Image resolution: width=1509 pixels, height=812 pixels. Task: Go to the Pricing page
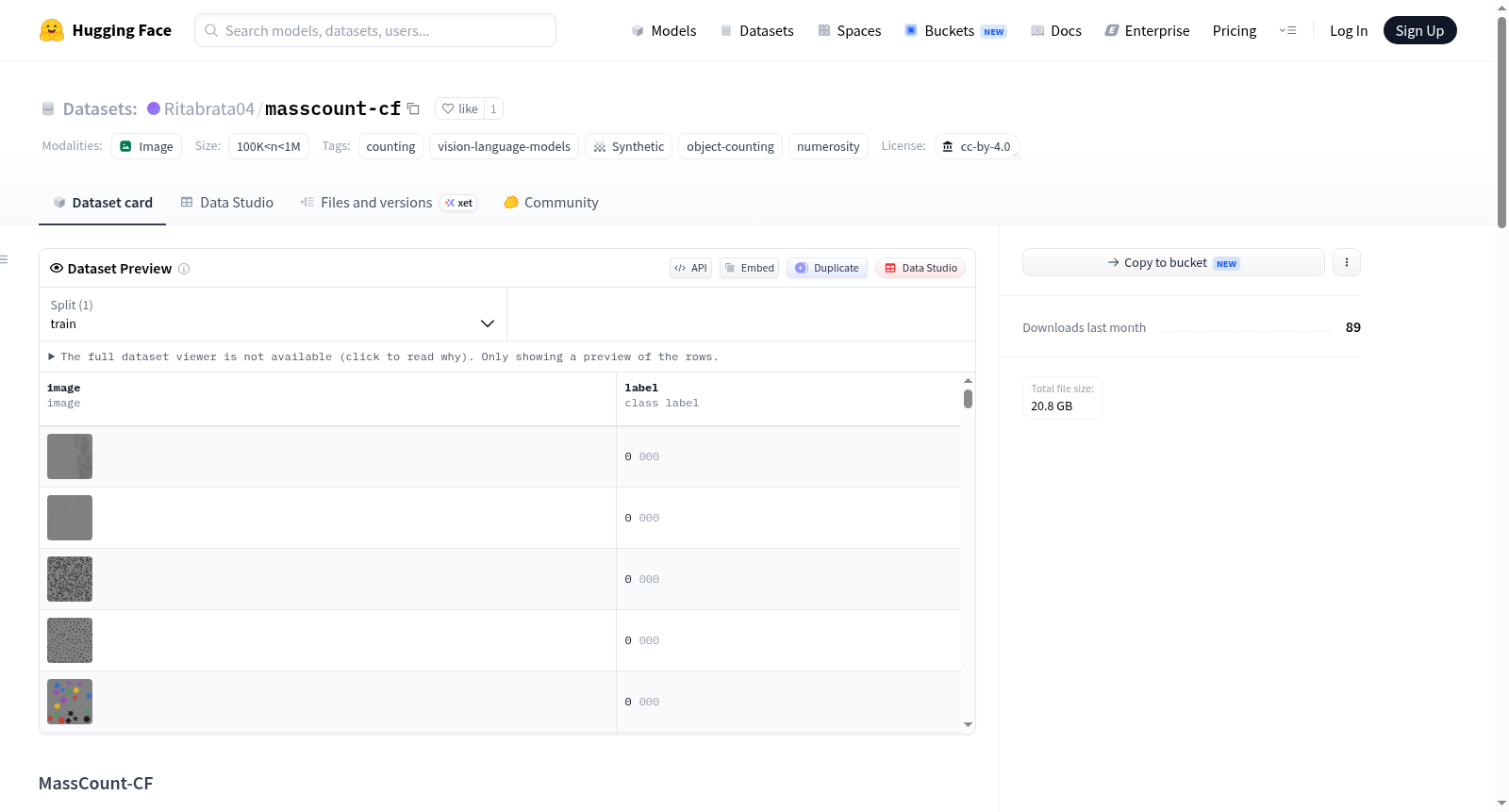[x=1235, y=30]
